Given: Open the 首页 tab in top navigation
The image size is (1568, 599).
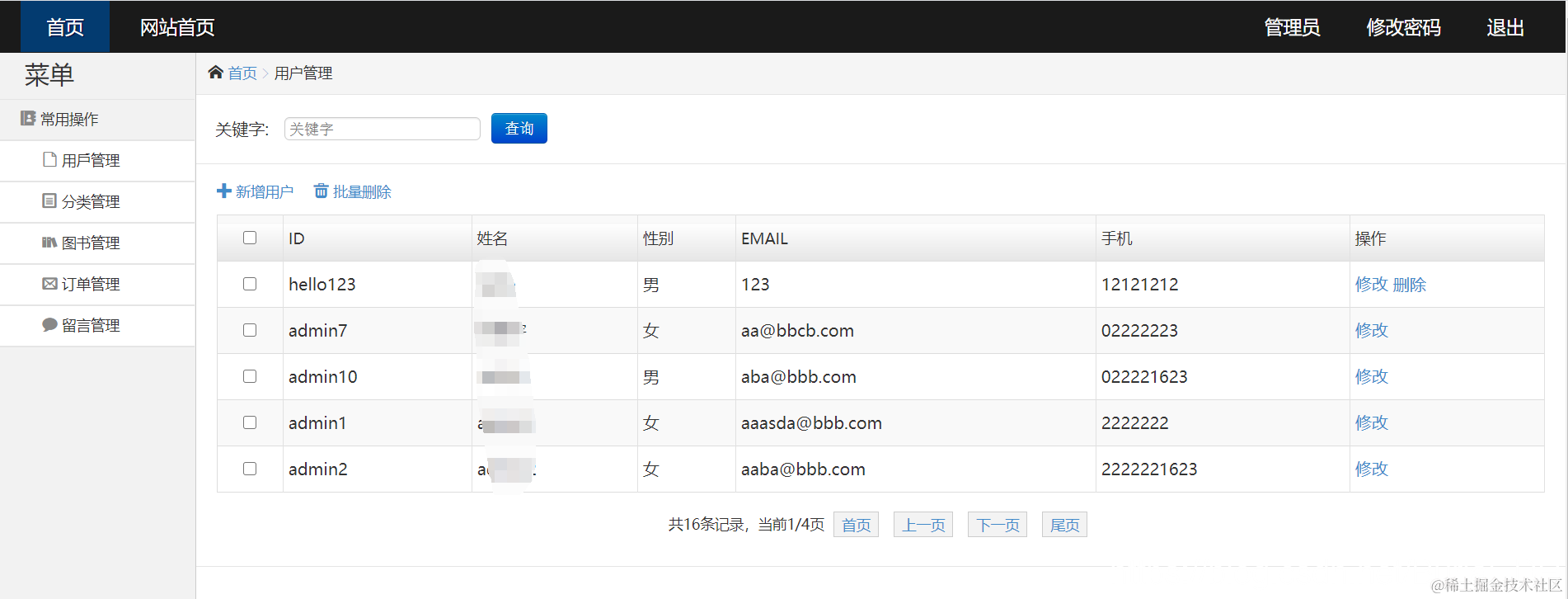Looking at the screenshot, I should pos(65,27).
